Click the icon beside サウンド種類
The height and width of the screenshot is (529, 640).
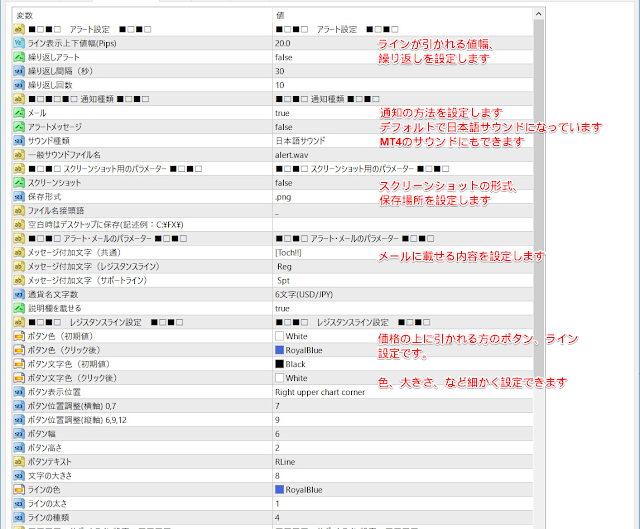(19, 141)
